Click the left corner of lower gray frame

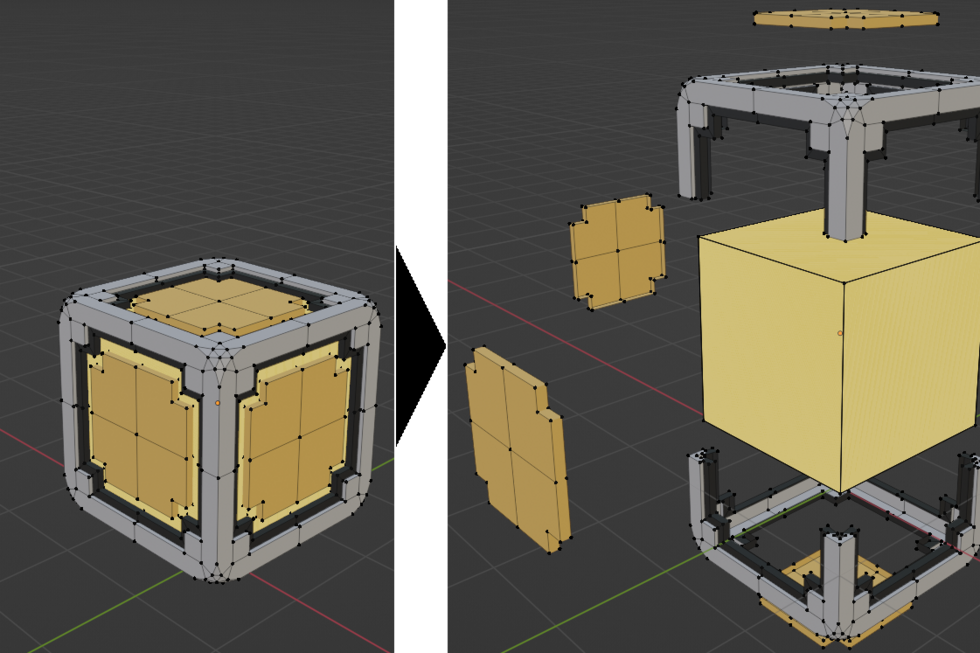point(704,500)
